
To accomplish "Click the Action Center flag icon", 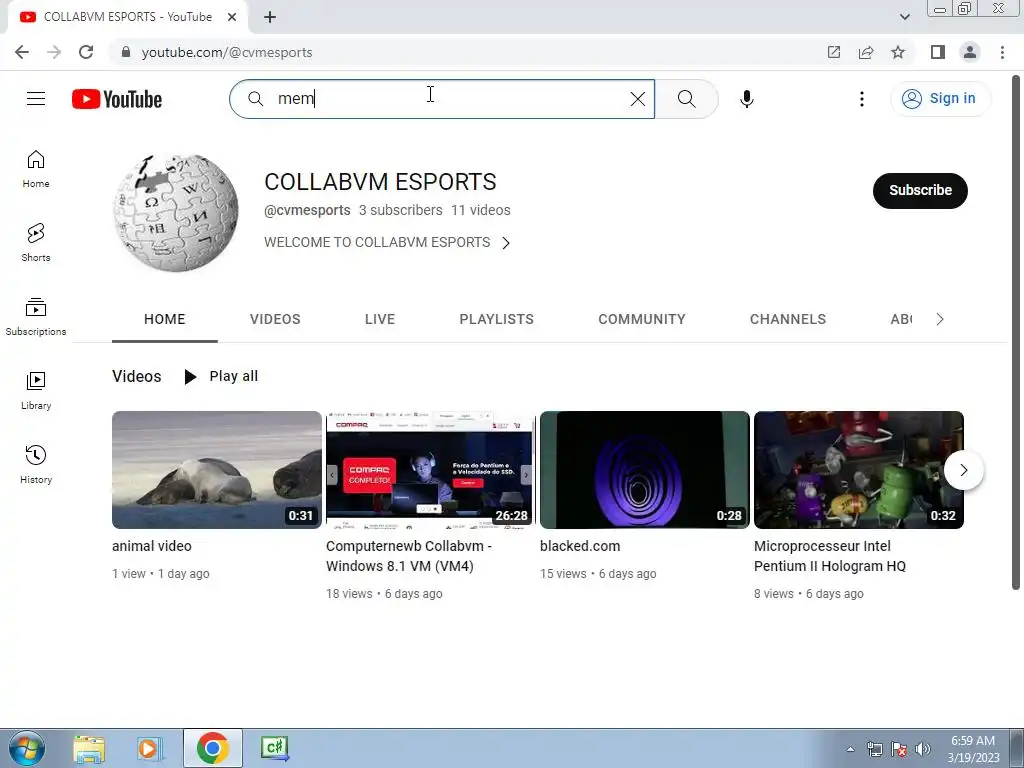I will [899, 750].
